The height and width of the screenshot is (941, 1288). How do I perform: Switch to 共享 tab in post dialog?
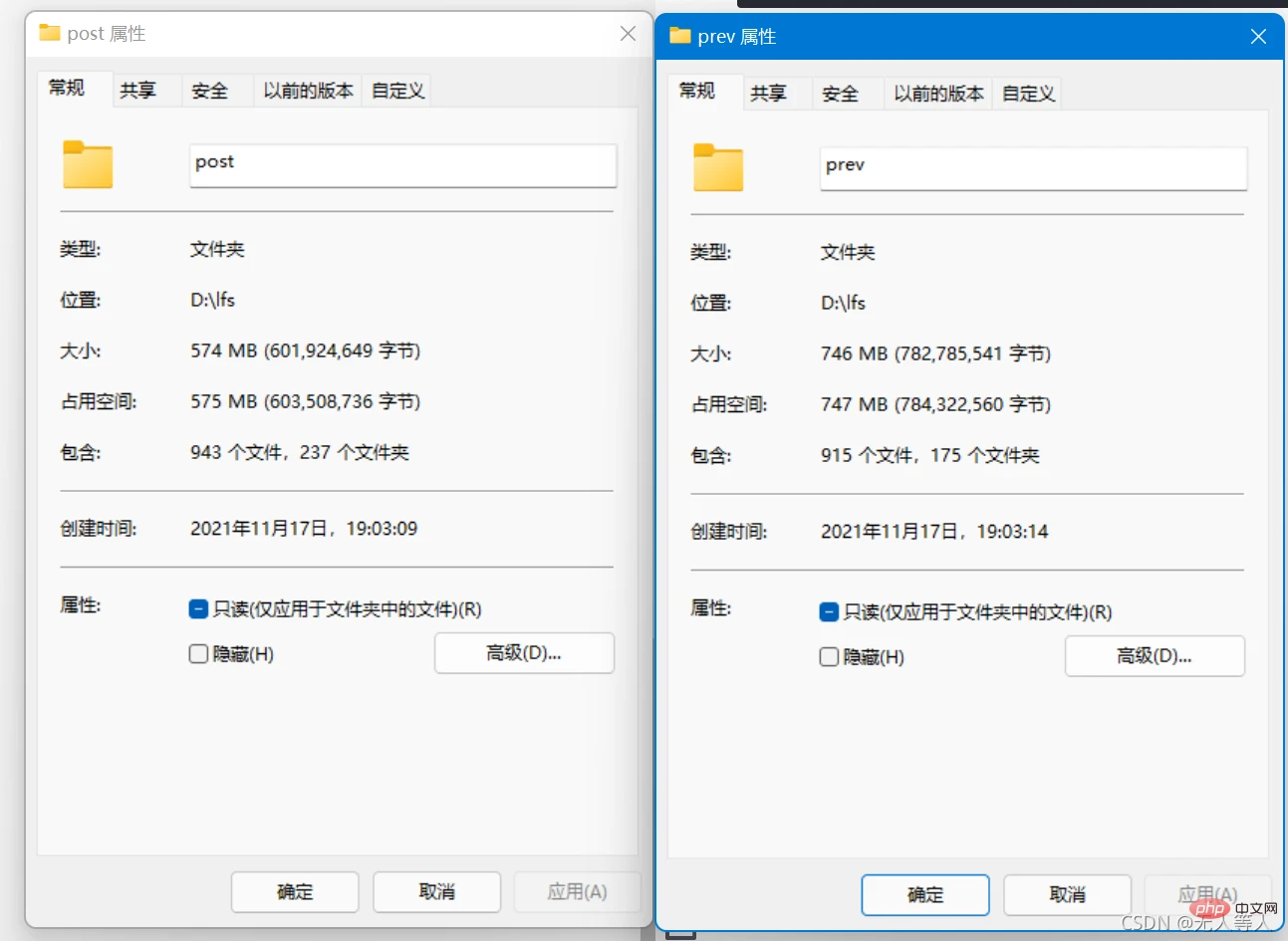(138, 91)
